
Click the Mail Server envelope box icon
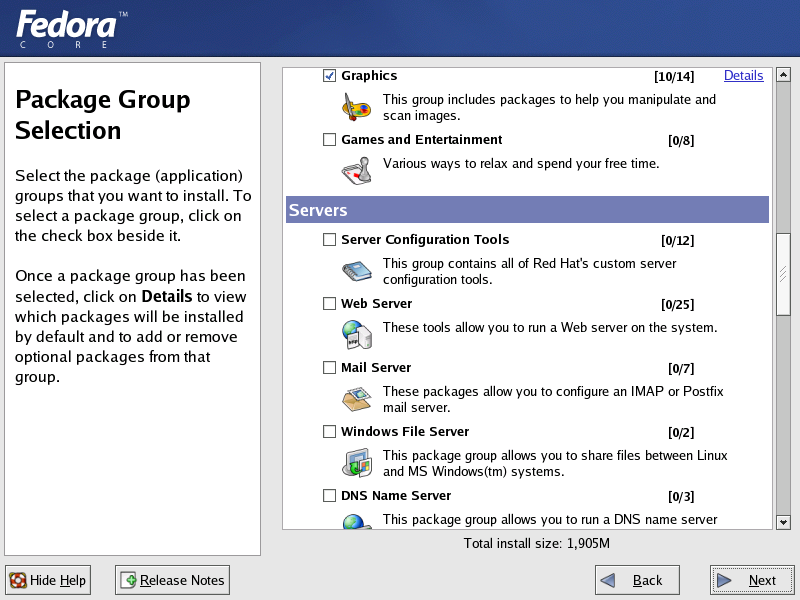click(x=357, y=399)
